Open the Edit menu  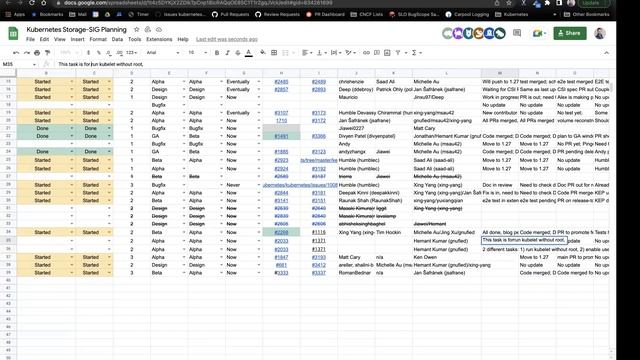44,39
